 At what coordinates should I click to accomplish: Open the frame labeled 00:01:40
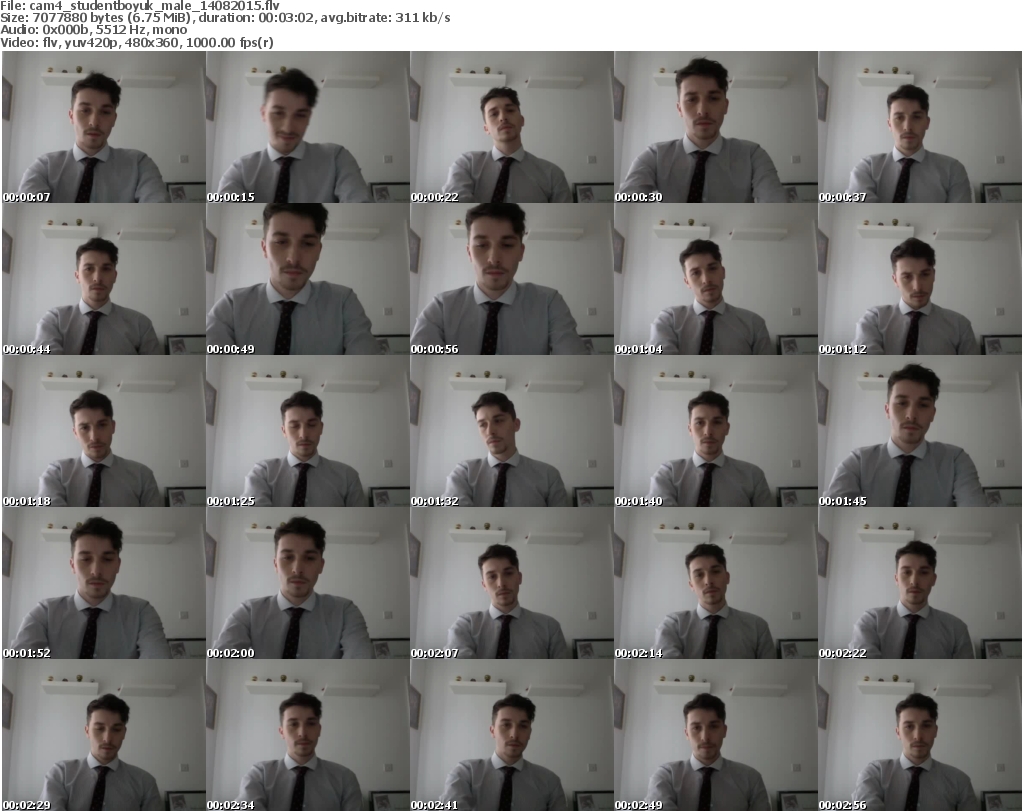pos(716,431)
